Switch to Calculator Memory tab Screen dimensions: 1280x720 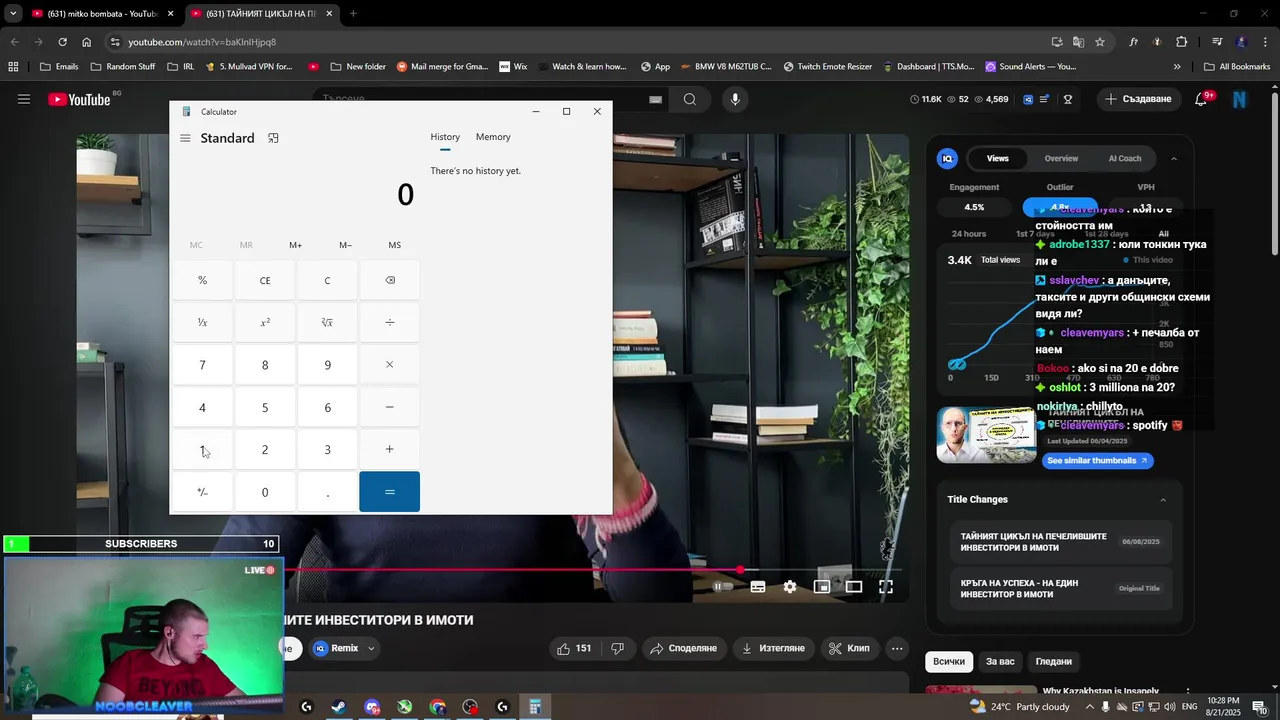coord(493,137)
